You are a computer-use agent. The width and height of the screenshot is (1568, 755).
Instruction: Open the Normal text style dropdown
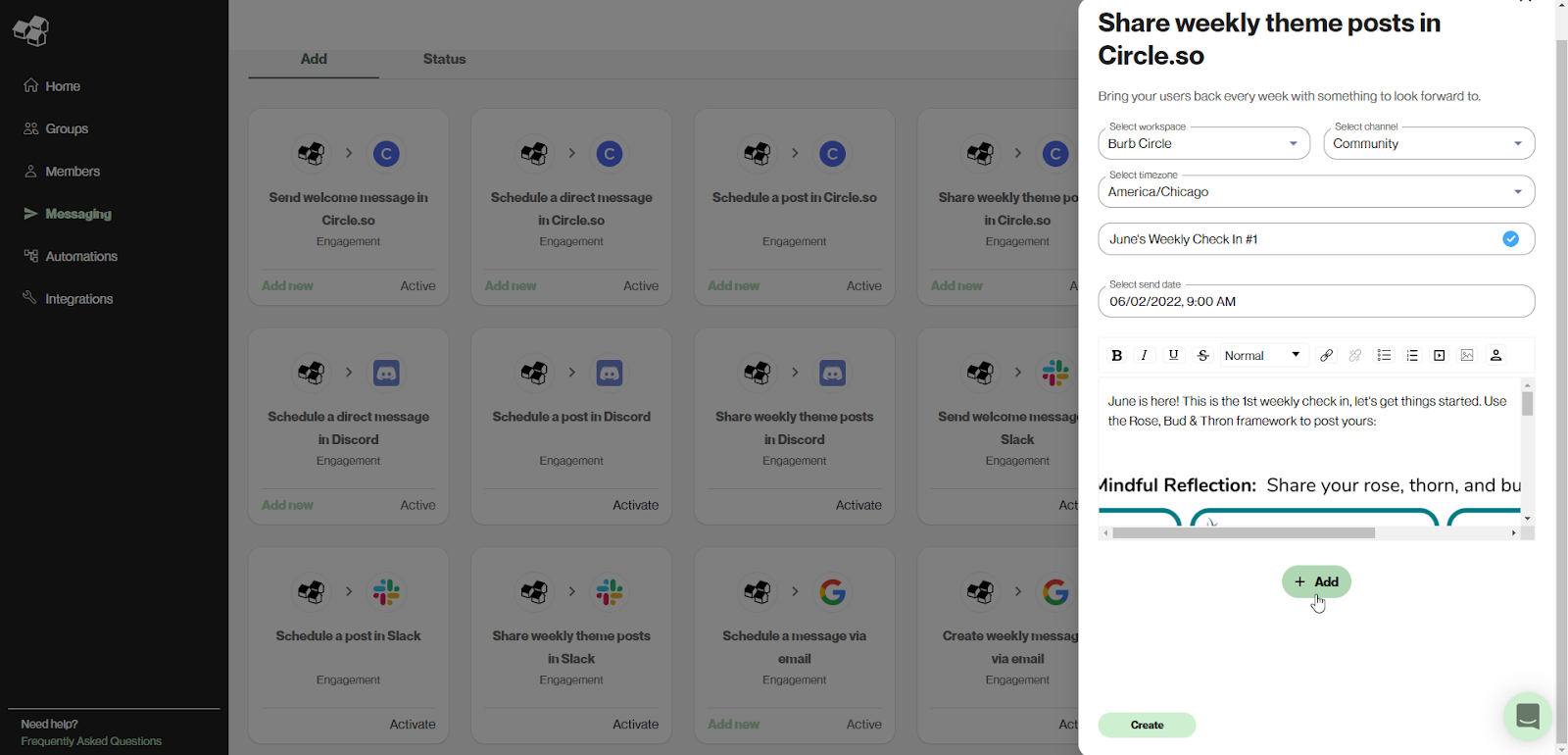(x=1262, y=356)
